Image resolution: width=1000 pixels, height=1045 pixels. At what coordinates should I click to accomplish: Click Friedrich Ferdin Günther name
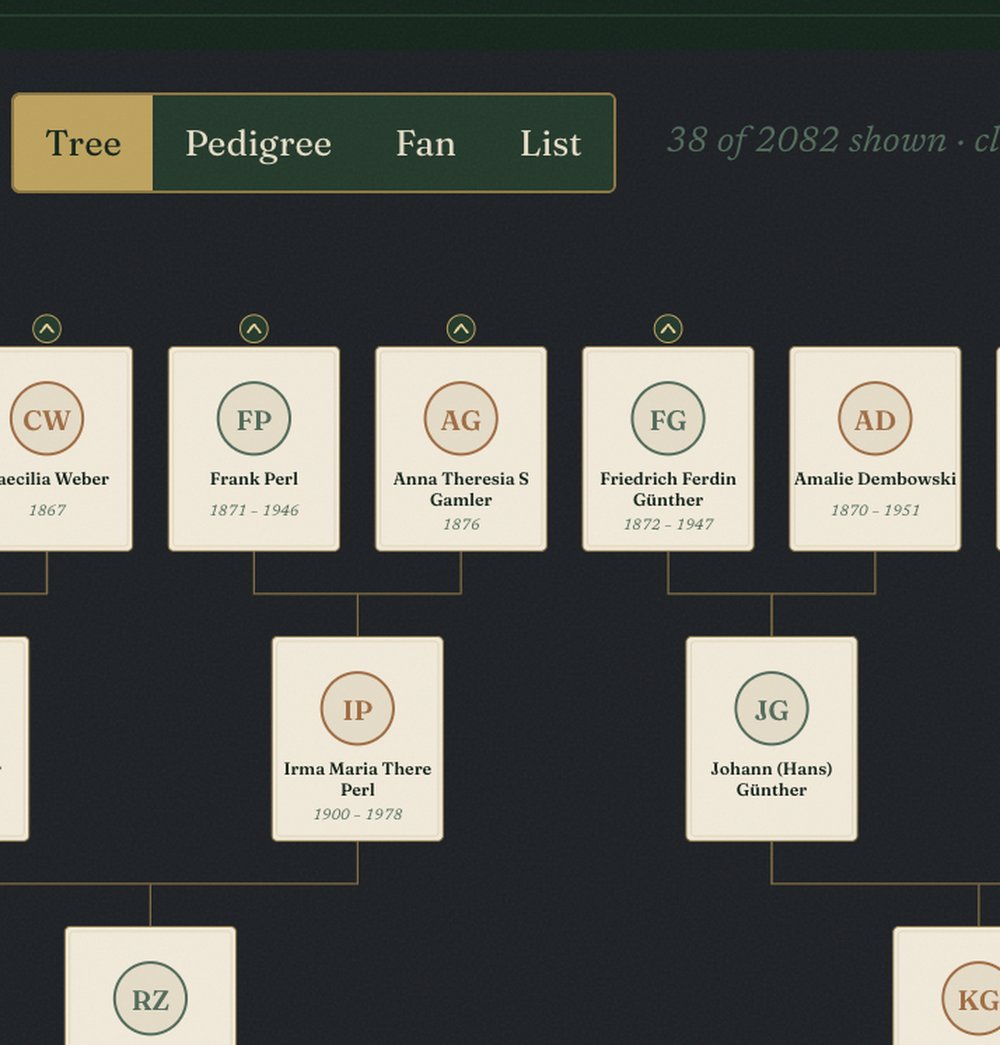[668, 489]
